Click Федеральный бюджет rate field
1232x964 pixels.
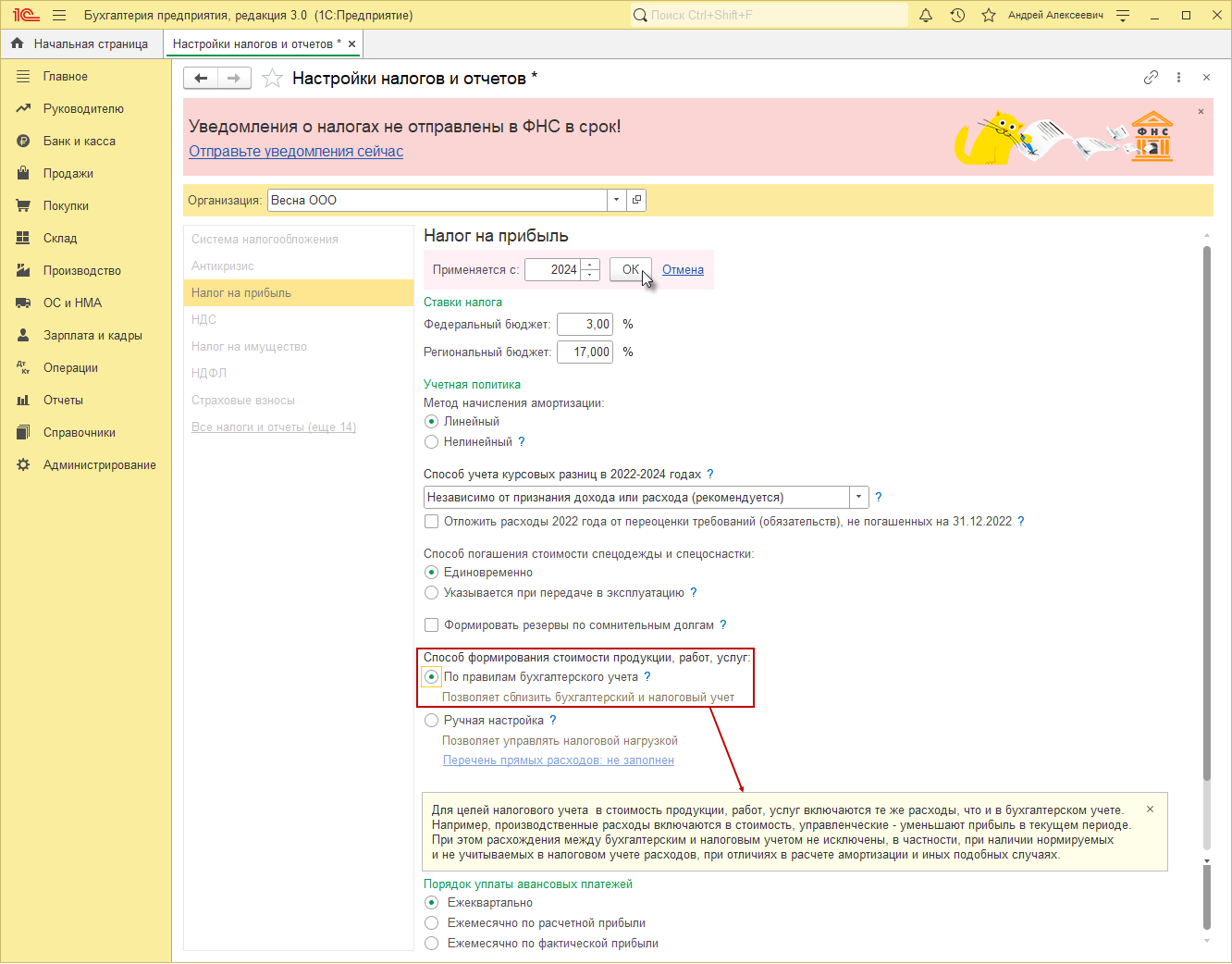click(x=585, y=324)
